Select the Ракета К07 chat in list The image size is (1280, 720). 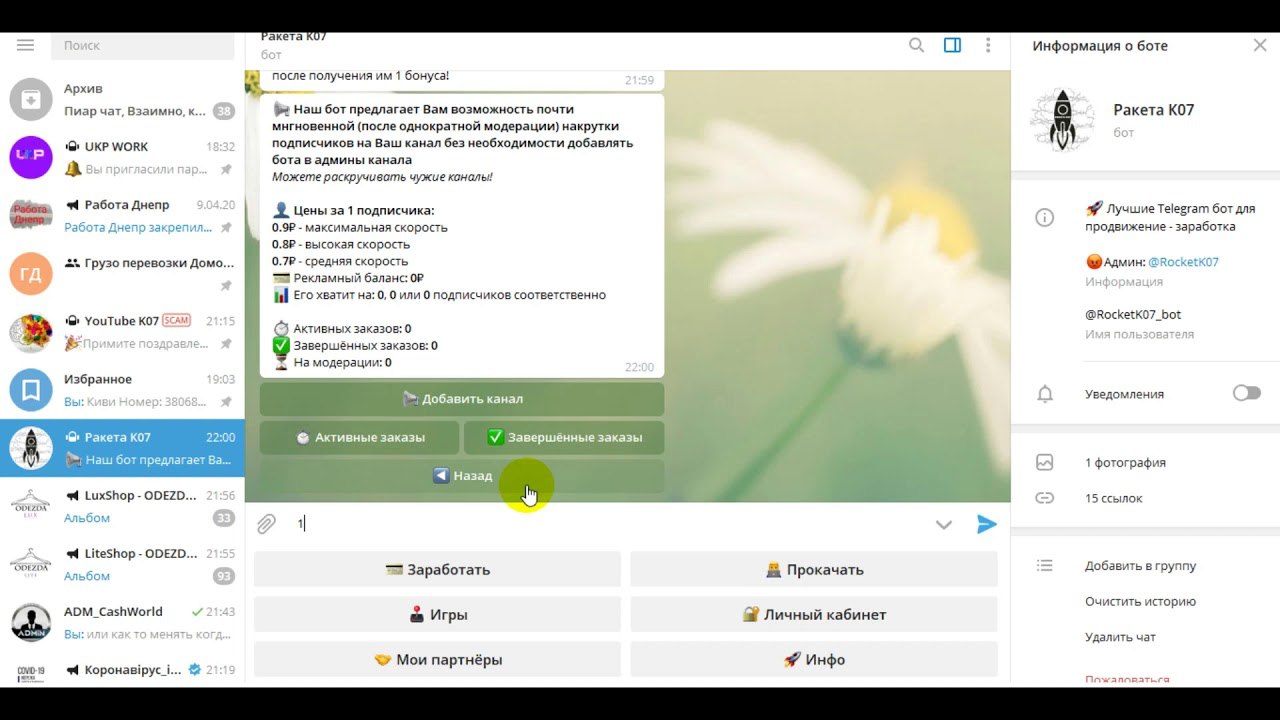coord(122,447)
